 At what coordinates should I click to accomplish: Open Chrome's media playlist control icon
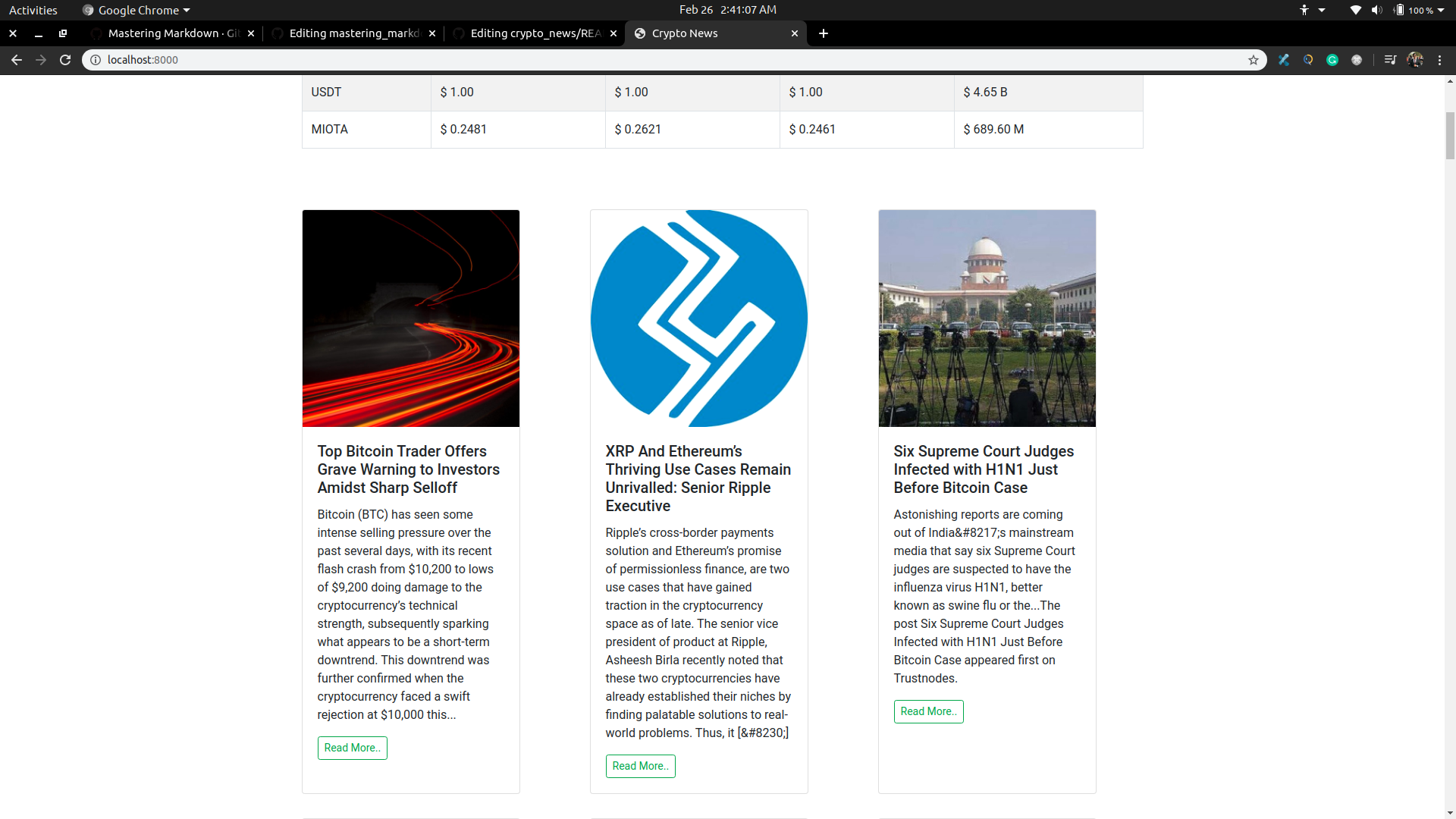[1390, 60]
